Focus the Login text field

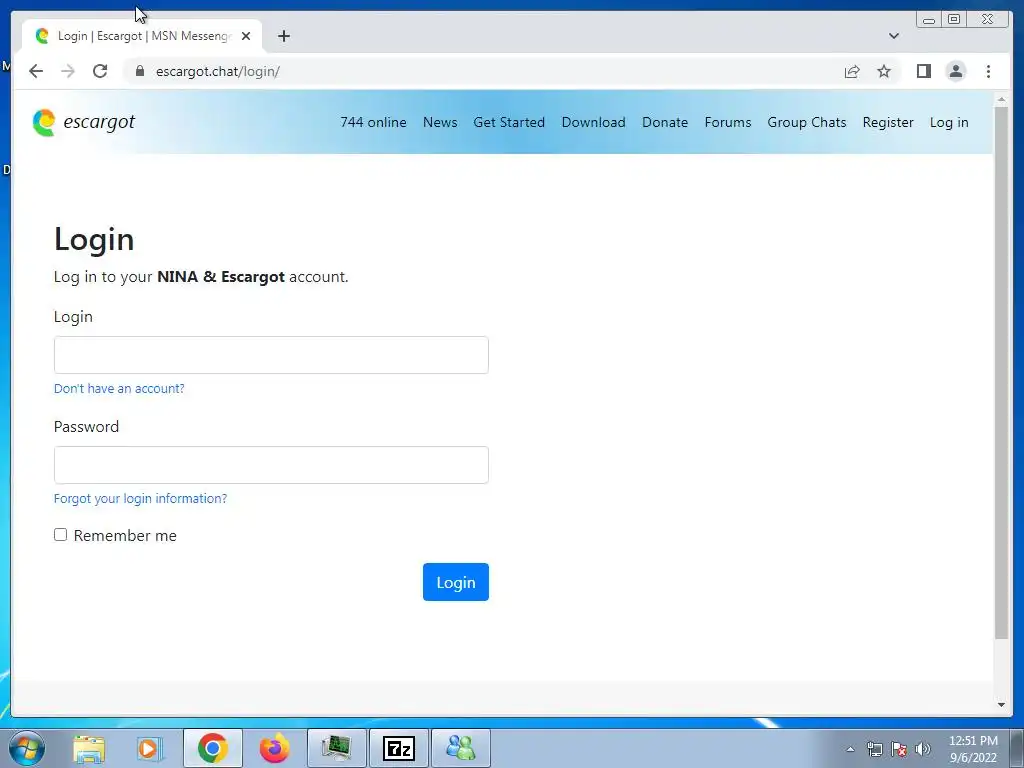(x=271, y=355)
